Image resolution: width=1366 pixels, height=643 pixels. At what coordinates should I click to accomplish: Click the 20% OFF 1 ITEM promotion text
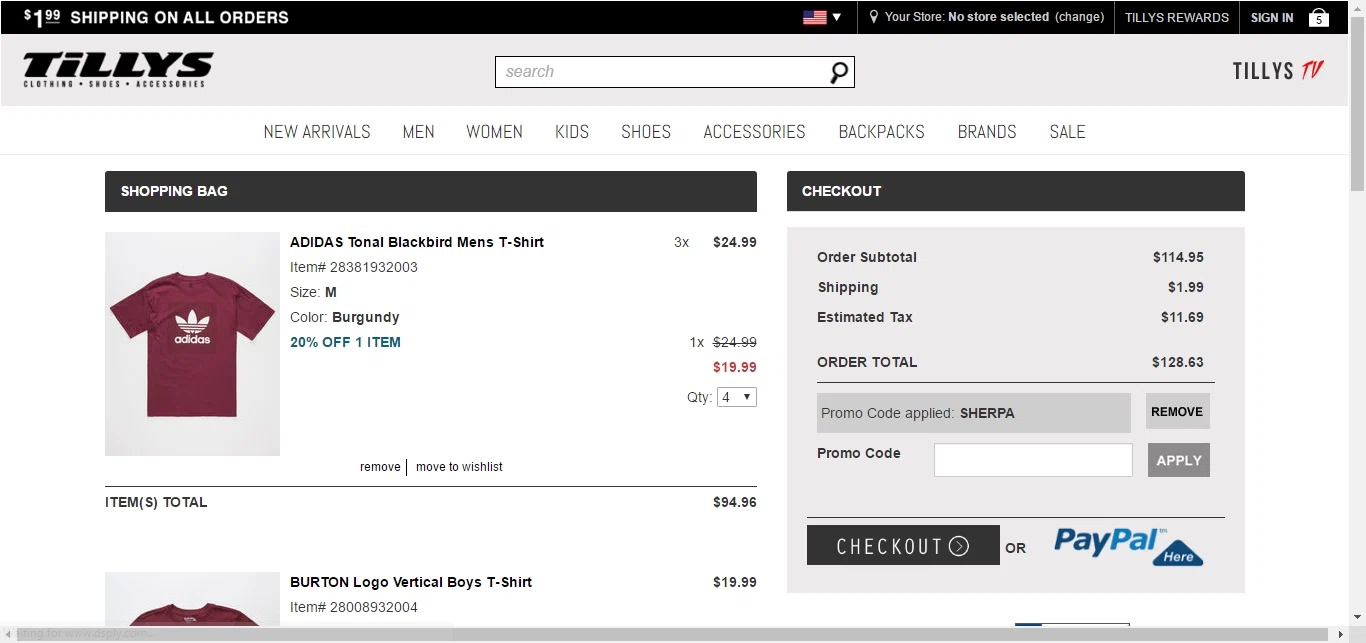(x=345, y=342)
